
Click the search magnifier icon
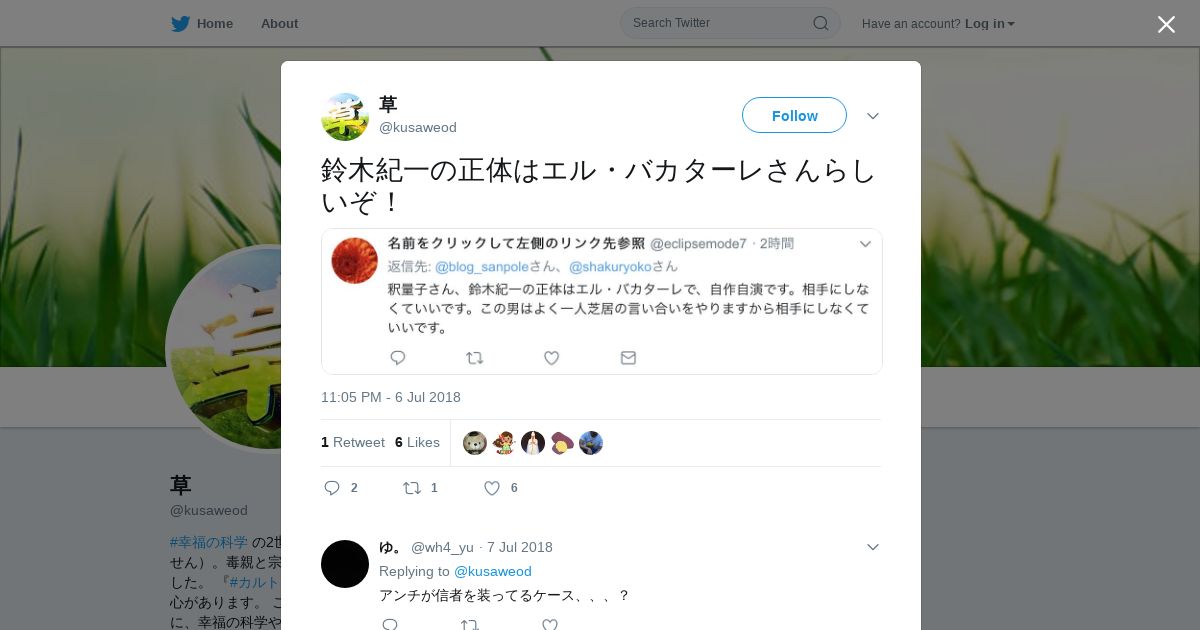820,23
